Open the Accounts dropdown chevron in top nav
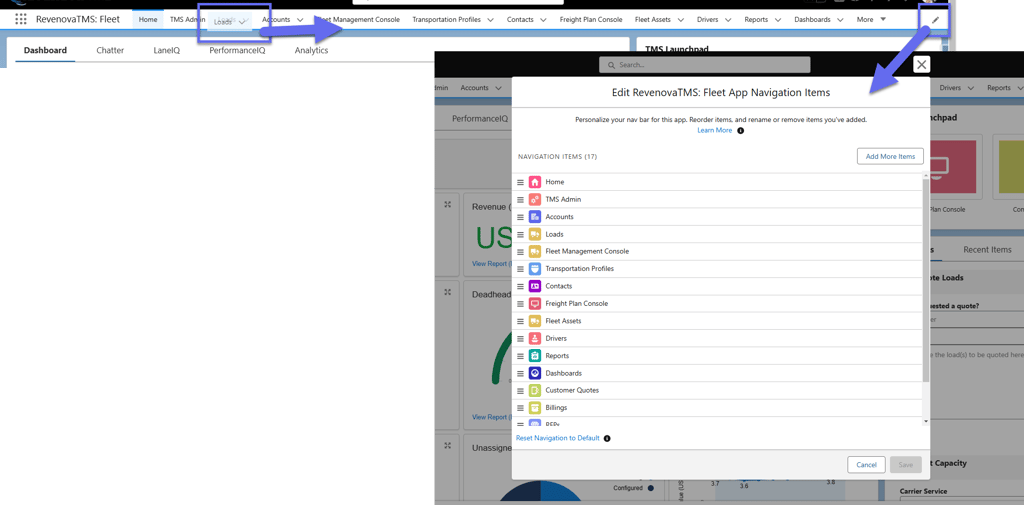Screen dimensions: 1024x505 coord(300,20)
